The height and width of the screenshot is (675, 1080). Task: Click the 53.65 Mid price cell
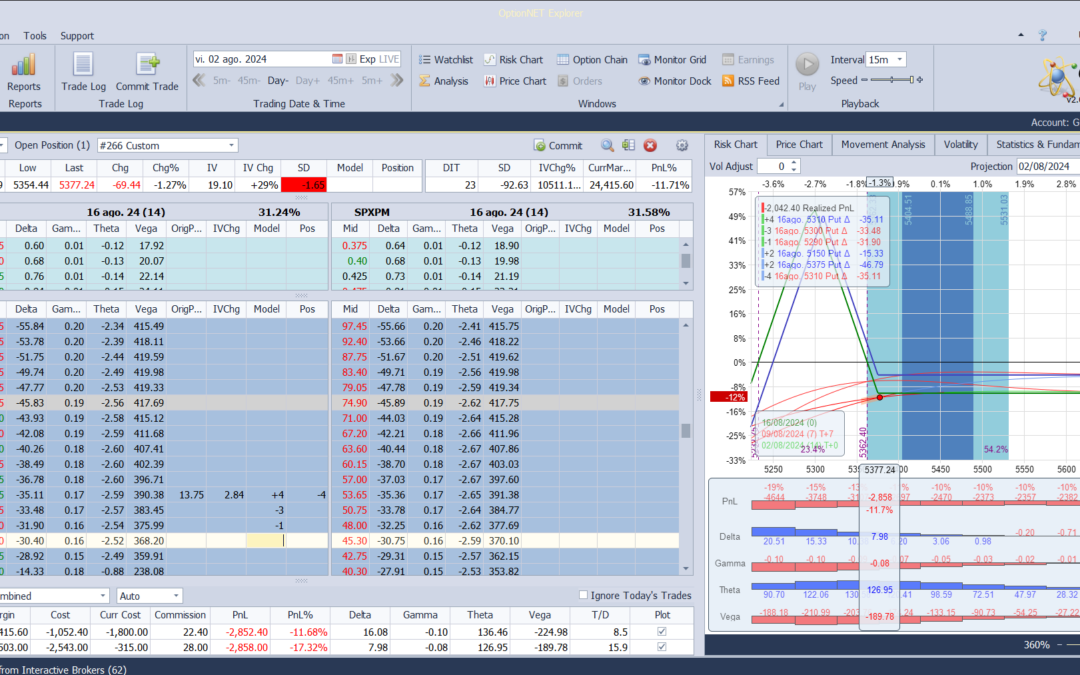tap(354, 495)
